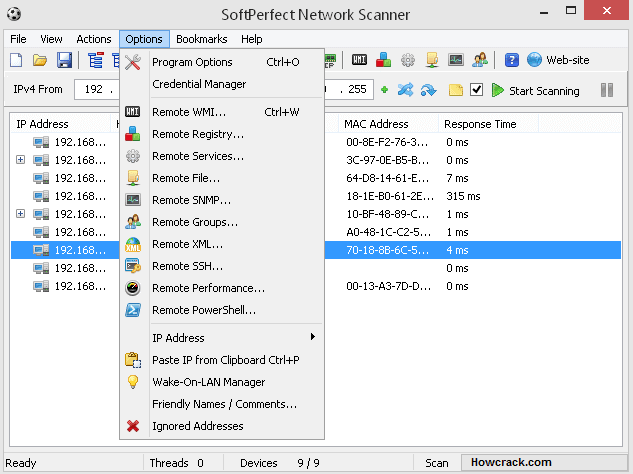The width and height of the screenshot is (633, 474).
Task: Expand the 10-BF-48-89 device row
Action: pos(21,213)
